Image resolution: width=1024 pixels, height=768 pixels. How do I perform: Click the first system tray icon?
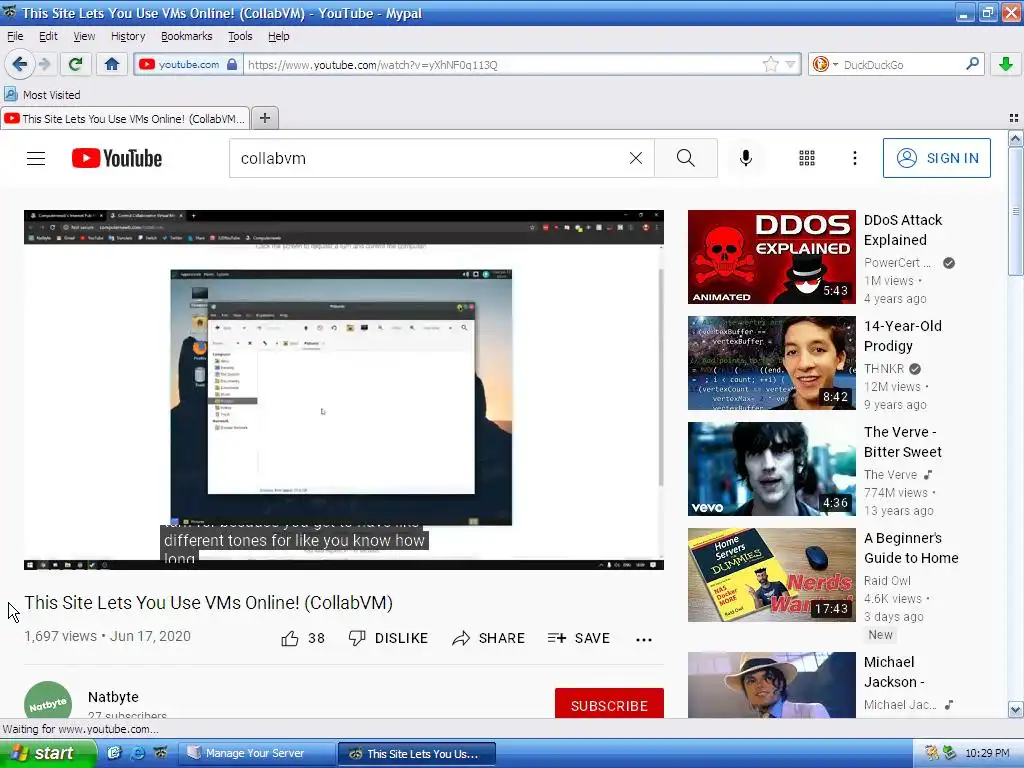[x=932, y=753]
